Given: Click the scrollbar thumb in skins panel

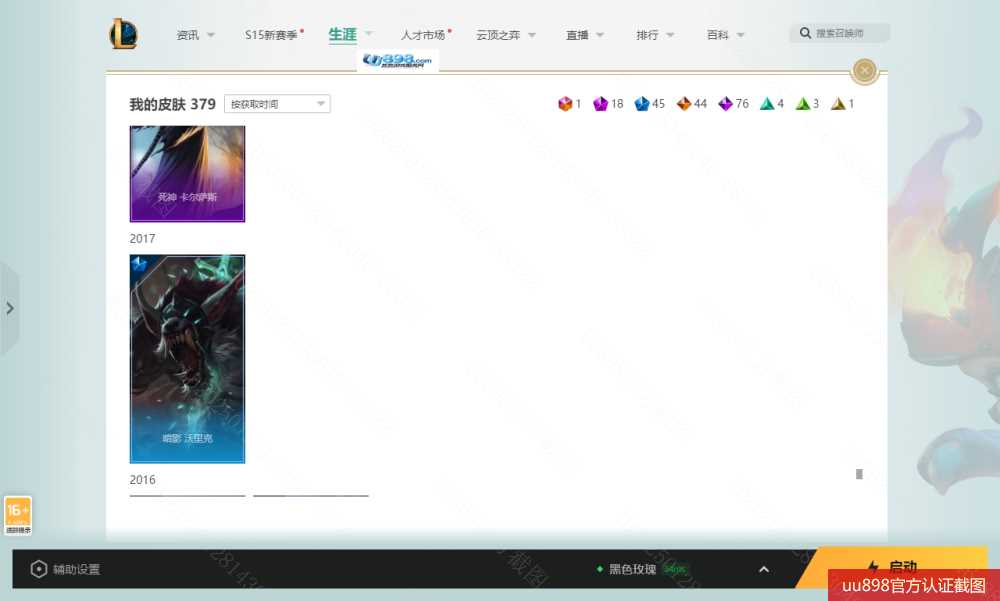Looking at the screenshot, I should [x=859, y=474].
